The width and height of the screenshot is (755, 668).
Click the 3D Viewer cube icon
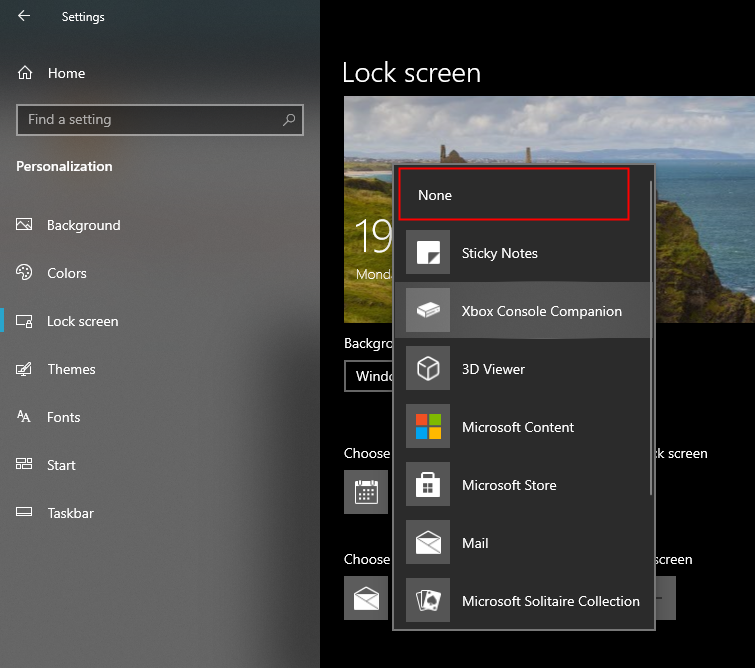point(428,368)
